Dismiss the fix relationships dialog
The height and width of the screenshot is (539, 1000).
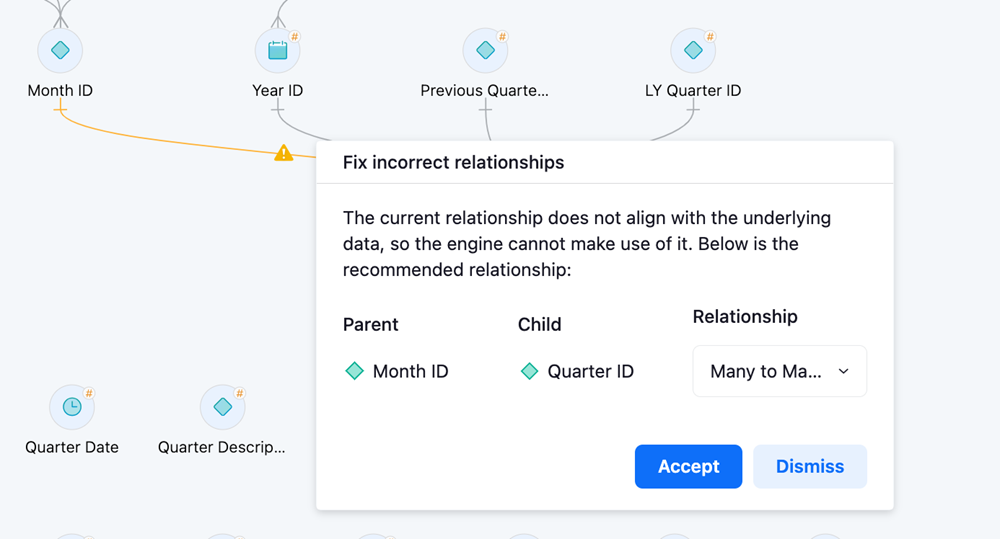810,466
